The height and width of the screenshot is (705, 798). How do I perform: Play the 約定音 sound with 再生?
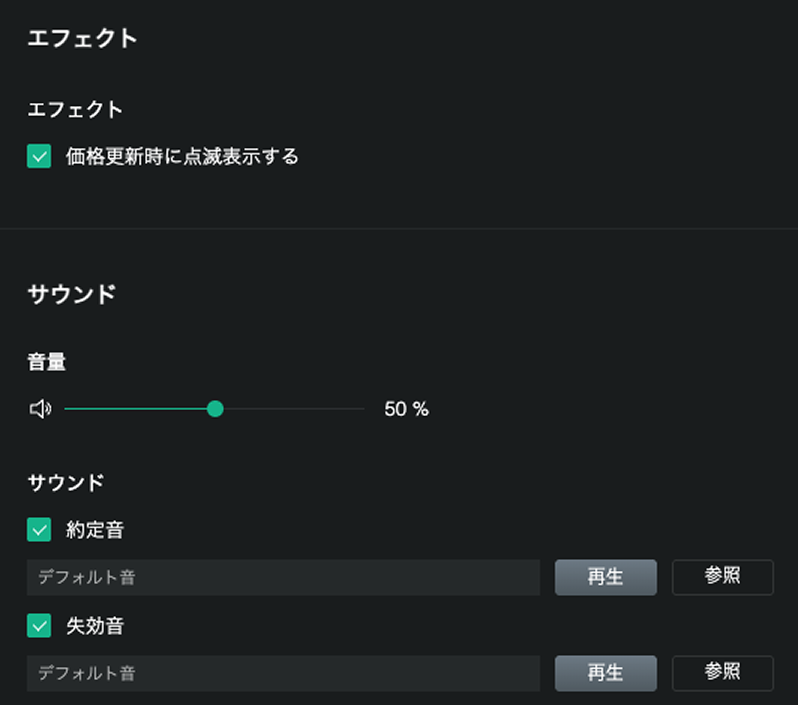click(x=605, y=577)
